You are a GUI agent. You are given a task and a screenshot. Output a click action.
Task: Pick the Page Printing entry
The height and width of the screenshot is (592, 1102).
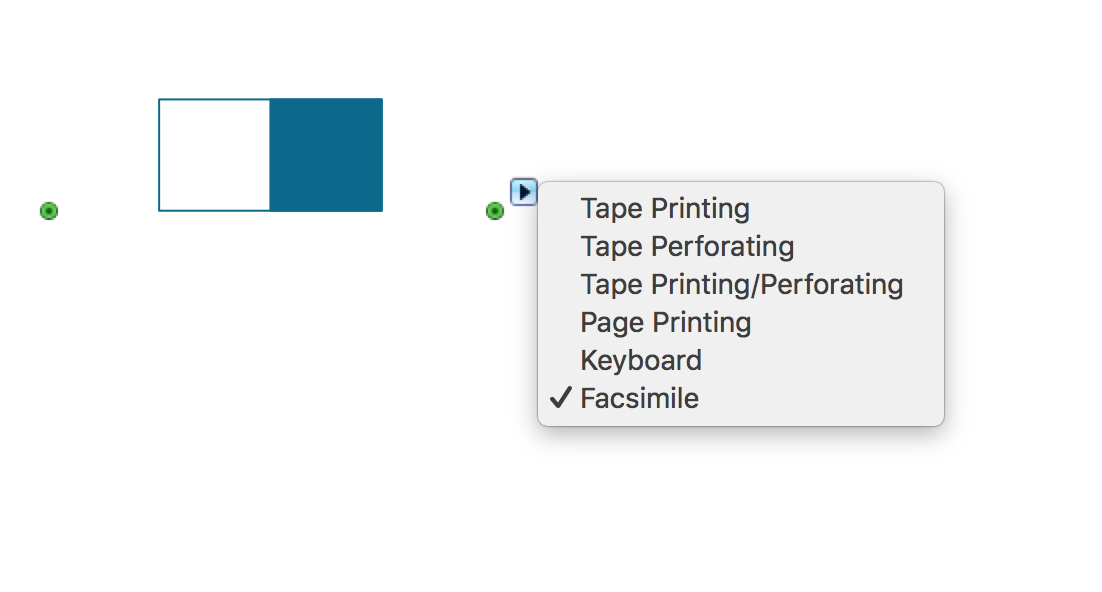pos(665,323)
